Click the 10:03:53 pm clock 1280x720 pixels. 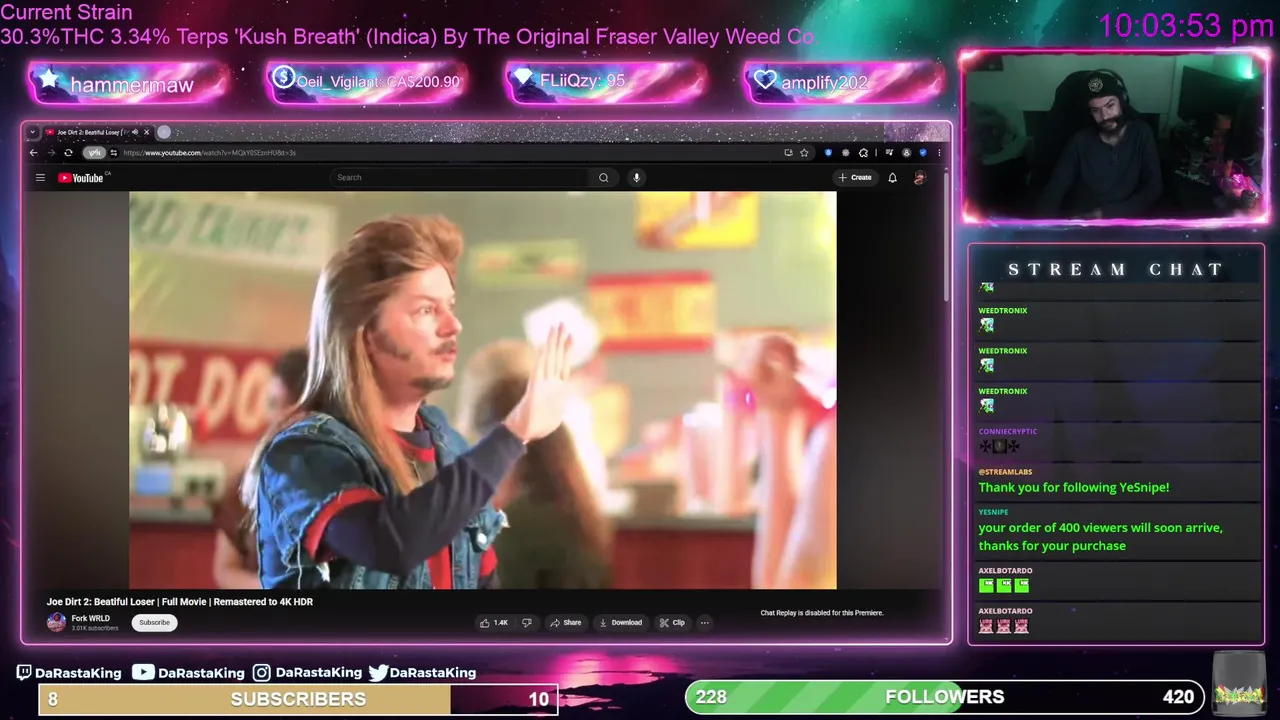tap(1186, 26)
